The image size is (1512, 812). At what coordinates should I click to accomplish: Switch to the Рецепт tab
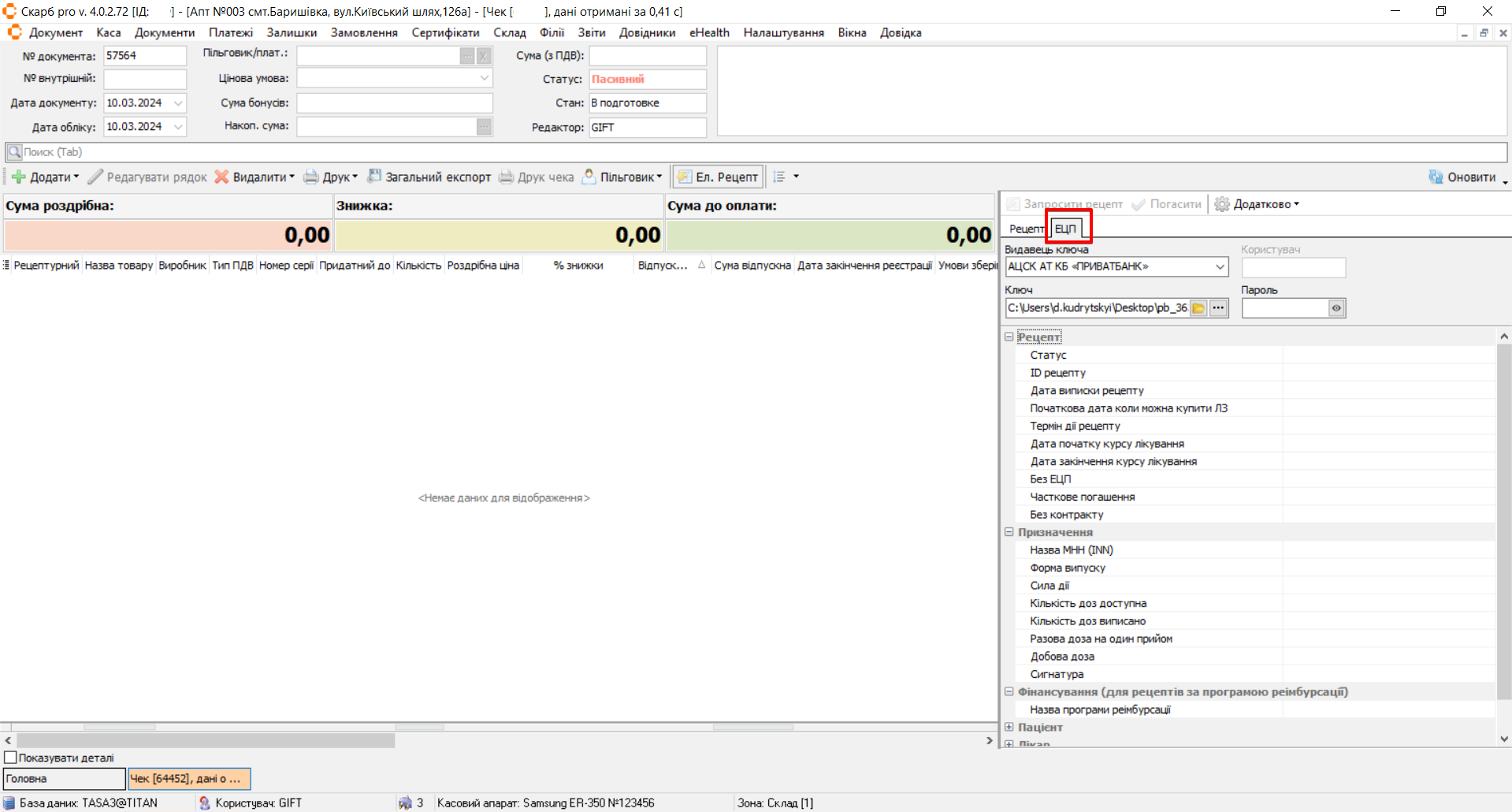1025,229
